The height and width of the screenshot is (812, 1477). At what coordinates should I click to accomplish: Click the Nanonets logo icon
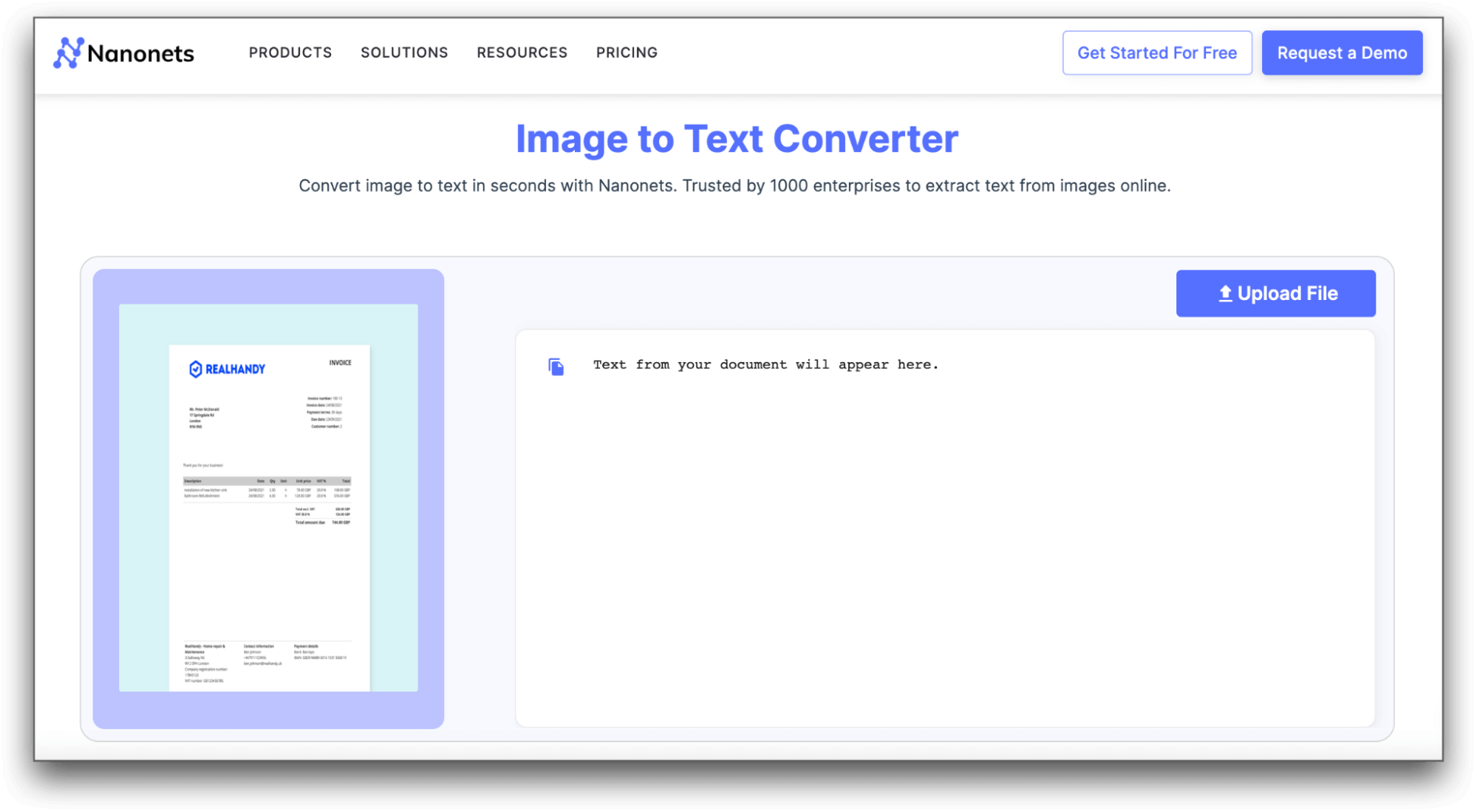coord(68,53)
